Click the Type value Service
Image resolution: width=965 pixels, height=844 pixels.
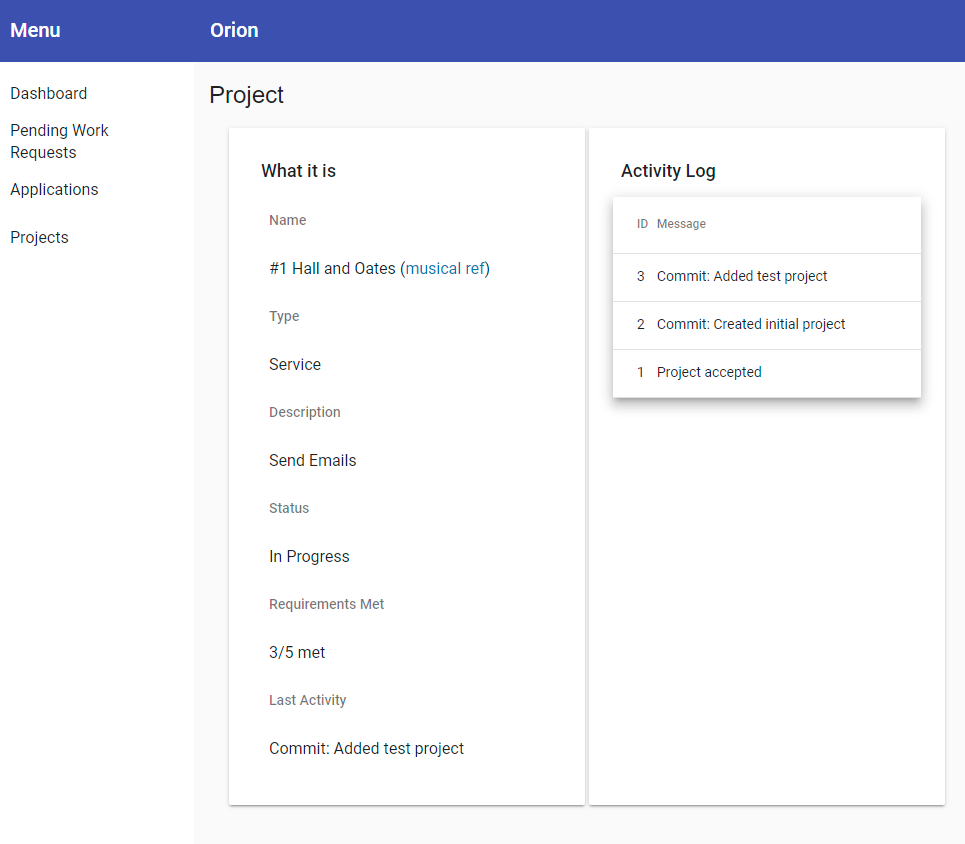pyautogui.click(x=294, y=364)
